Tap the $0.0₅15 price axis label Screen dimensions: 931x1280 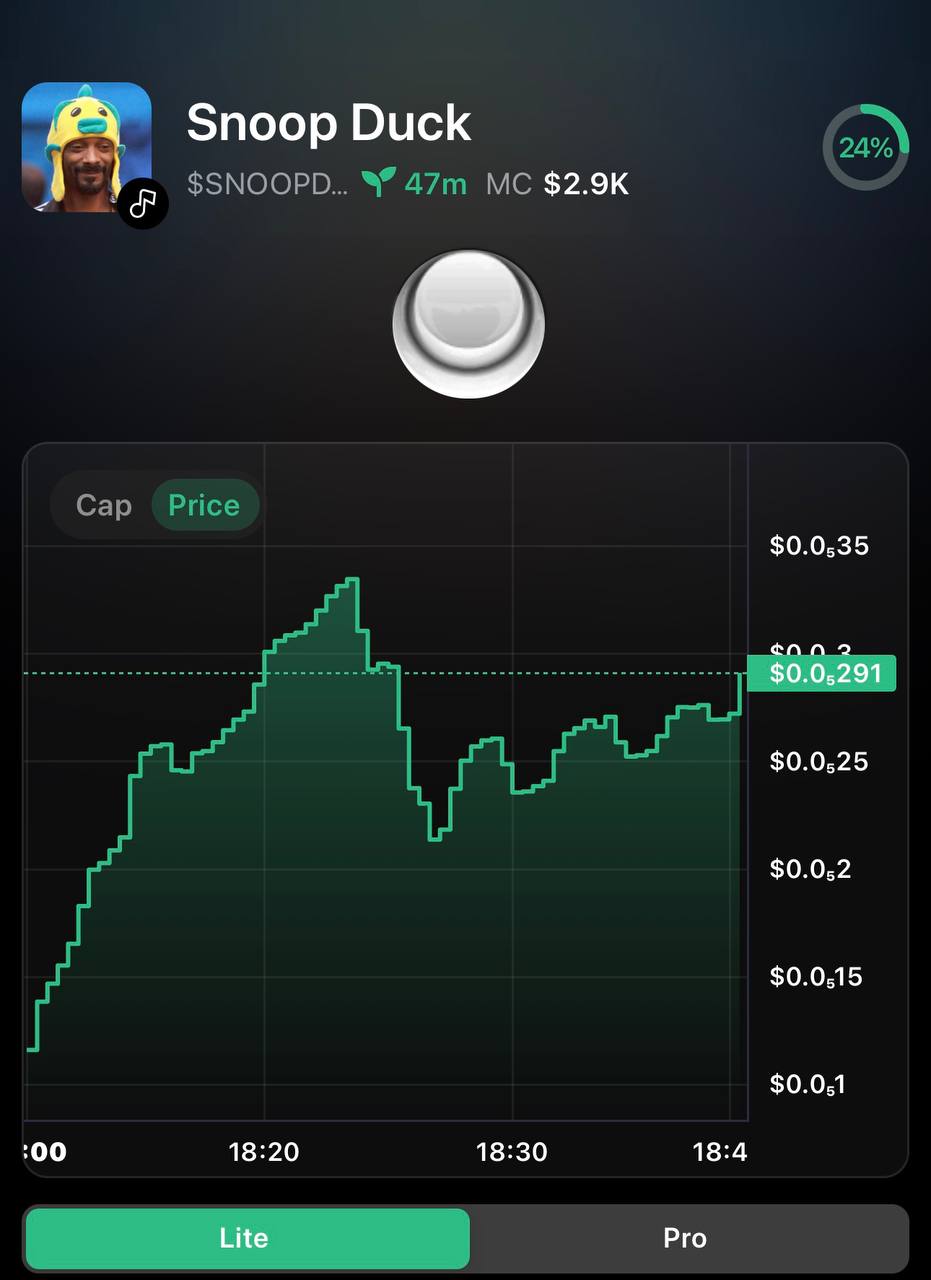point(816,977)
